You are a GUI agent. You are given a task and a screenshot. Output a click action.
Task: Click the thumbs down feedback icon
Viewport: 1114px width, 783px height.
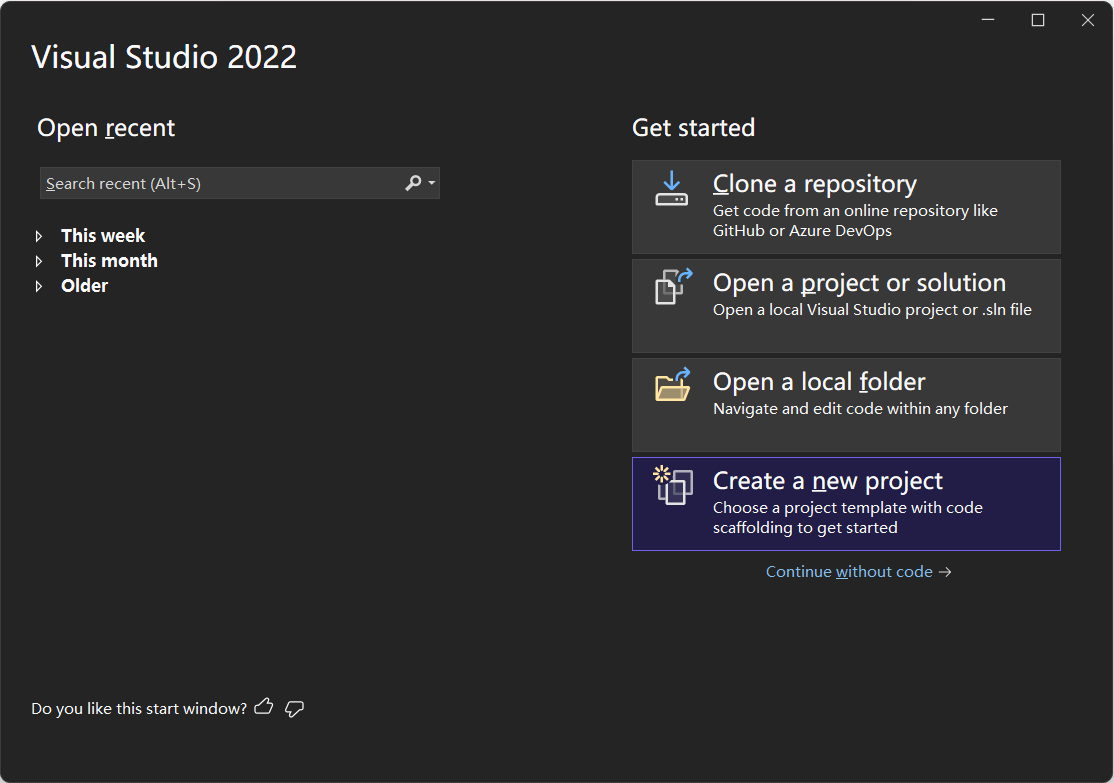[x=294, y=709]
